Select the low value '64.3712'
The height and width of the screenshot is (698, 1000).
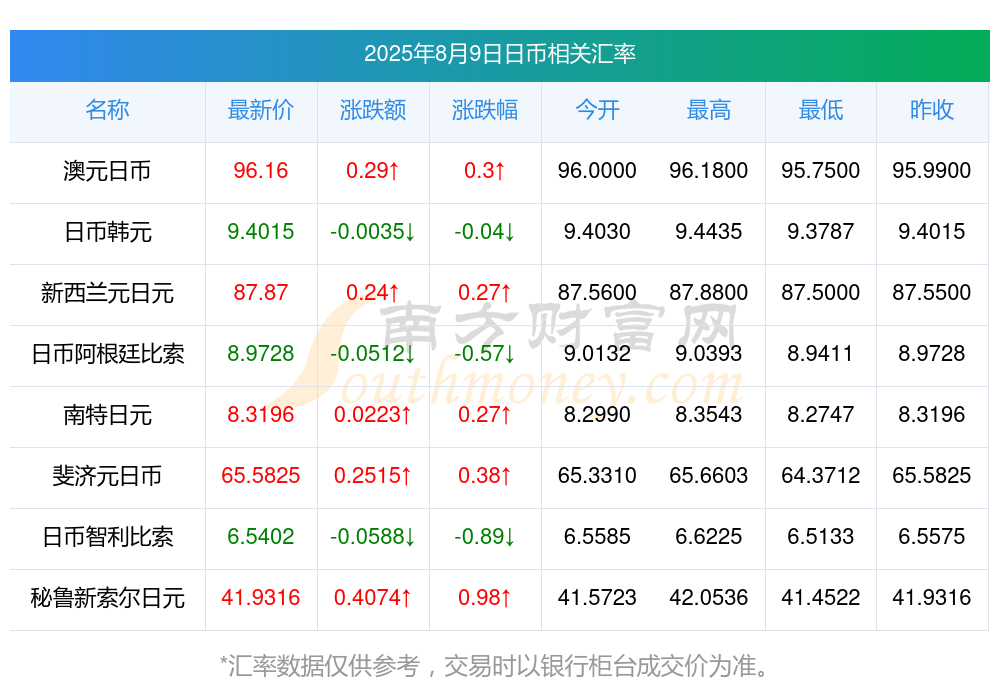821,475
